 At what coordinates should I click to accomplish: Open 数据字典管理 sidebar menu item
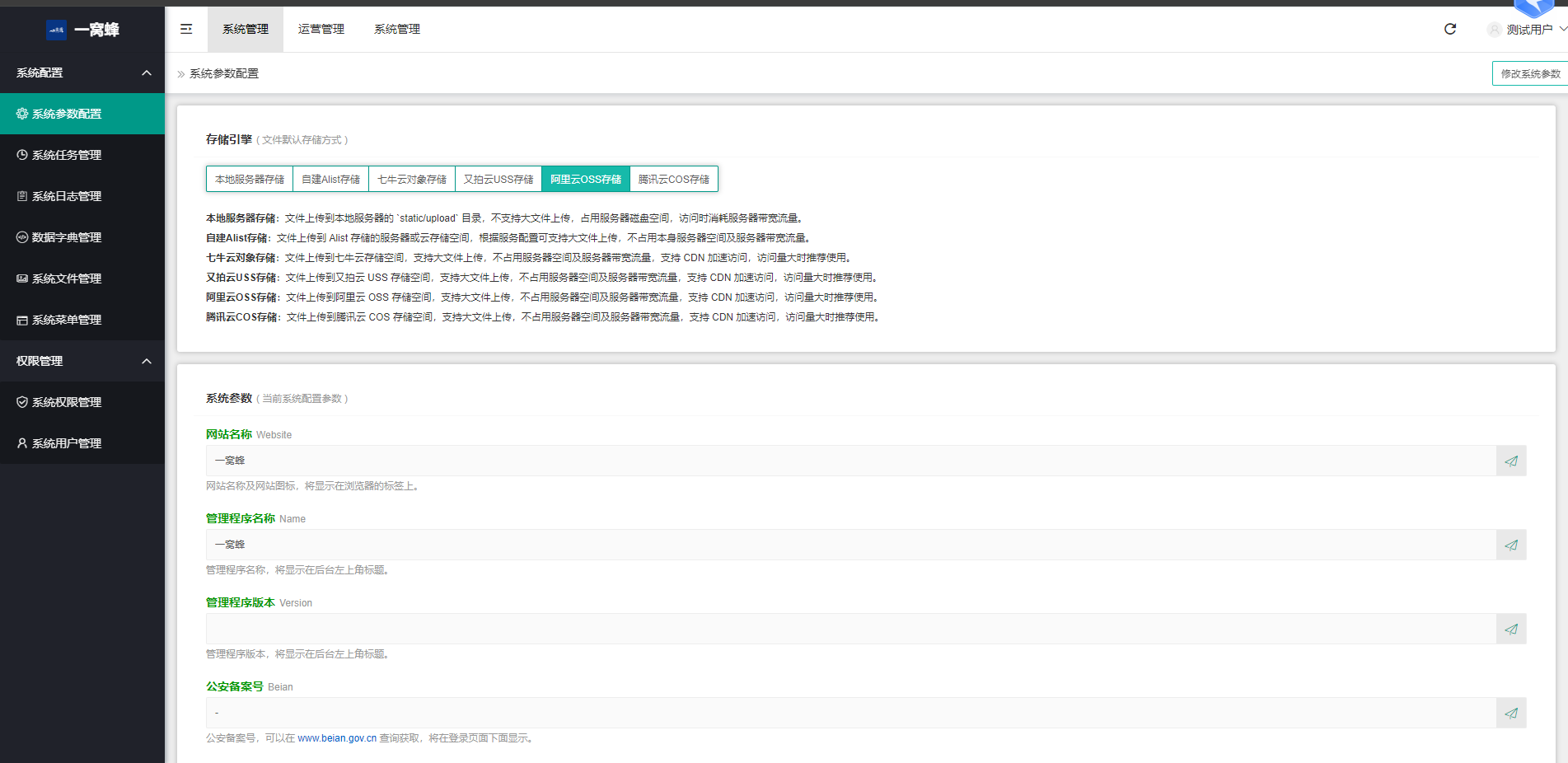coord(82,237)
